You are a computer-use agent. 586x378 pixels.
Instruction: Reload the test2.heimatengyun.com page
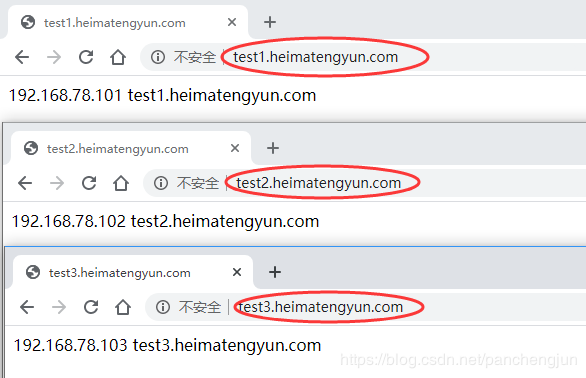coord(89,183)
